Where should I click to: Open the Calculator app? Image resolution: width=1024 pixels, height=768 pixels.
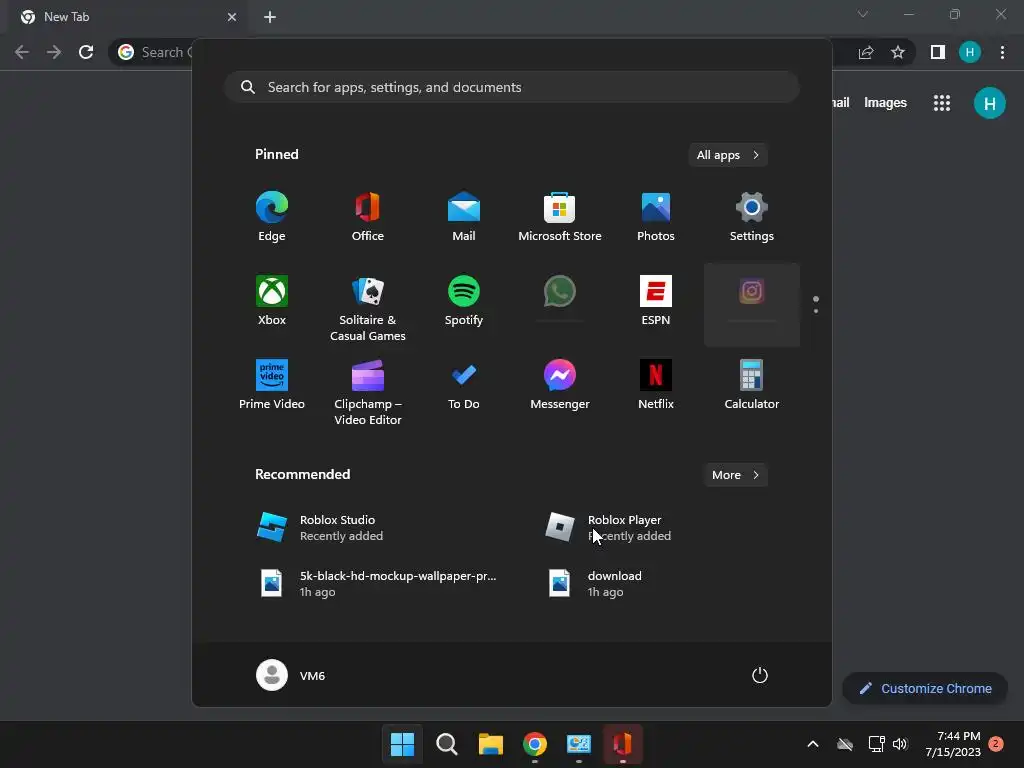tap(752, 385)
